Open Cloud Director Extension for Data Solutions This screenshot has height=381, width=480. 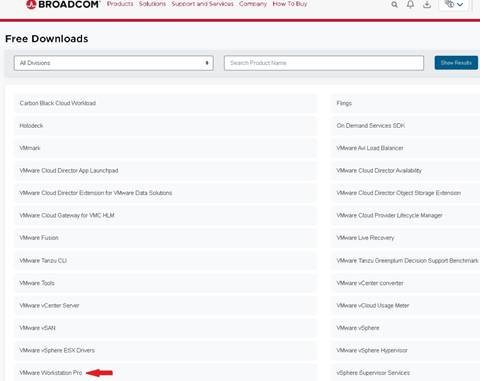click(x=165, y=193)
